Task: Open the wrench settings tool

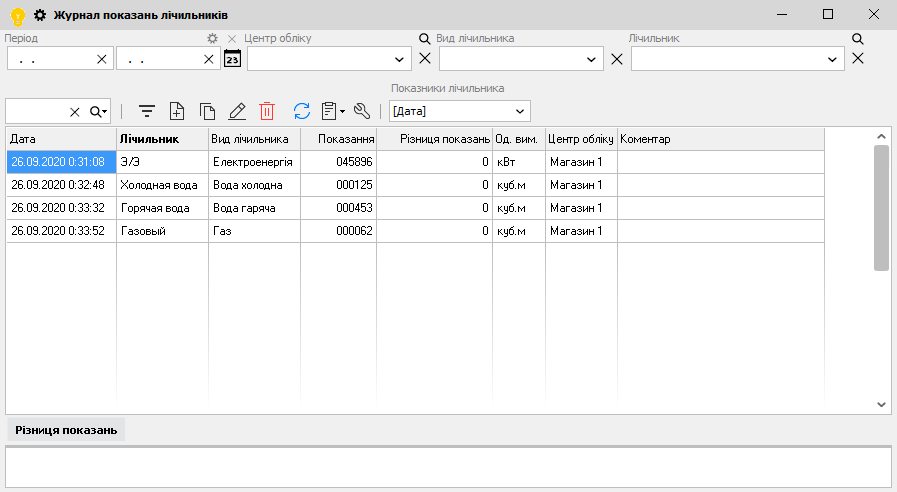Action: click(x=362, y=111)
